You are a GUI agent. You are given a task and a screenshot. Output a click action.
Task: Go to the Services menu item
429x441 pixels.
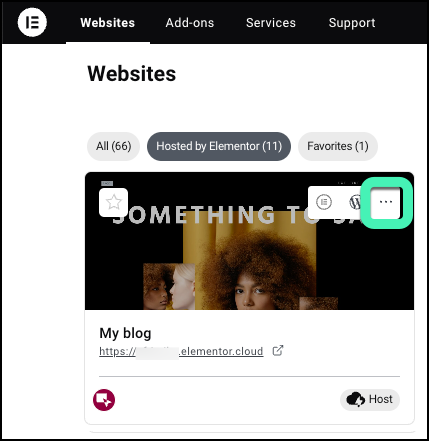(271, 23)
